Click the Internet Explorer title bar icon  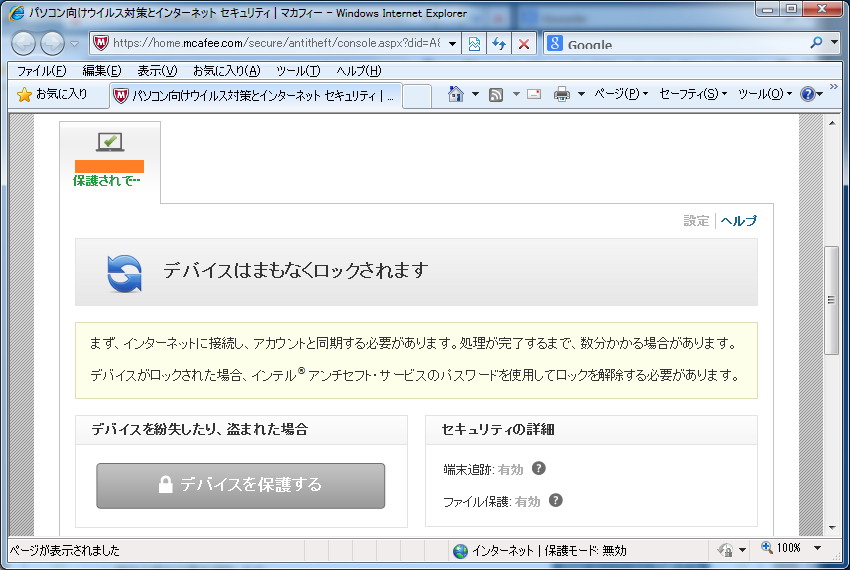point(16,12)
